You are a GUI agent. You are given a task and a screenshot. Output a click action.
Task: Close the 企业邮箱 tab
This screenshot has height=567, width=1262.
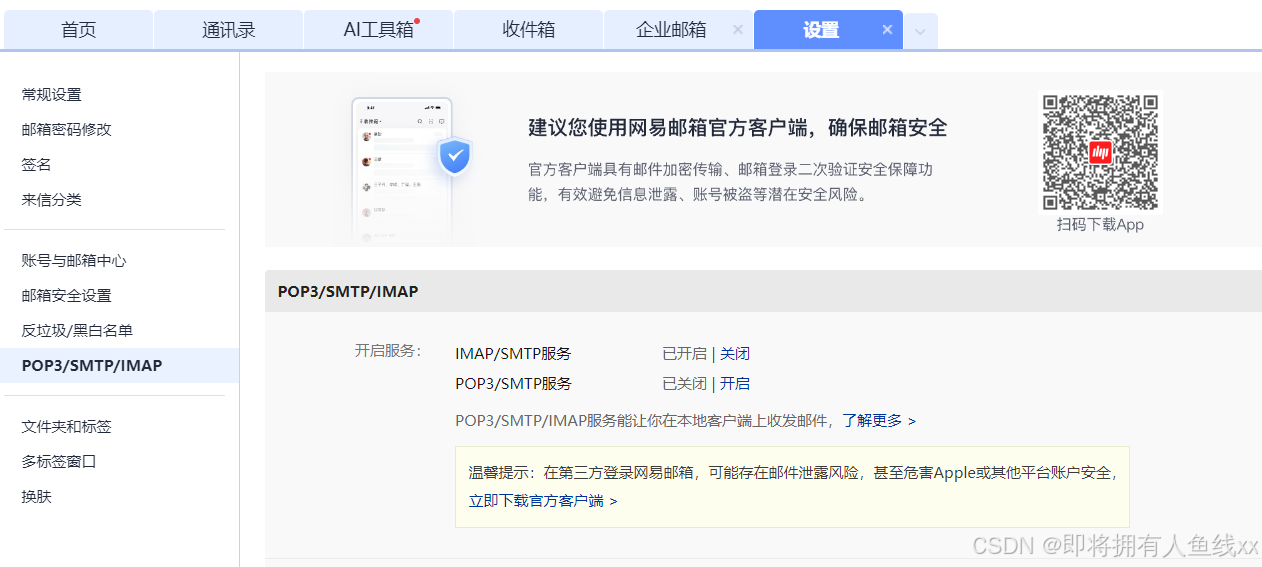point(738,30)
